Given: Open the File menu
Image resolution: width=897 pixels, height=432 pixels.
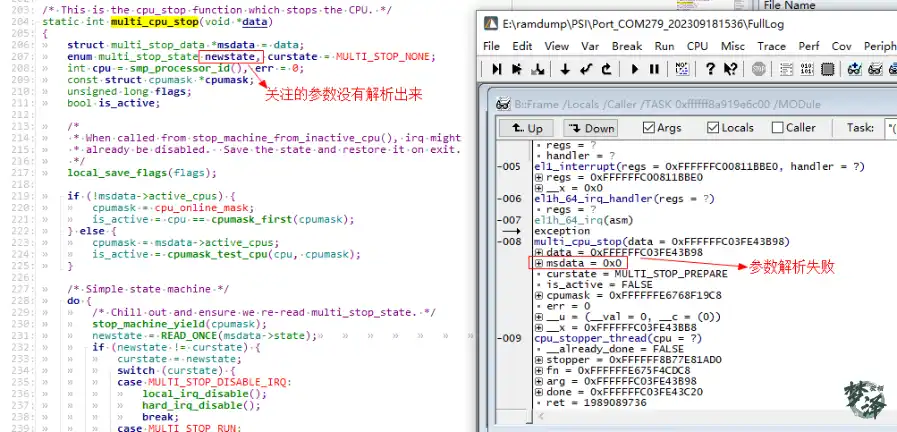Looking at the screenshot, I should click(491, 46).
